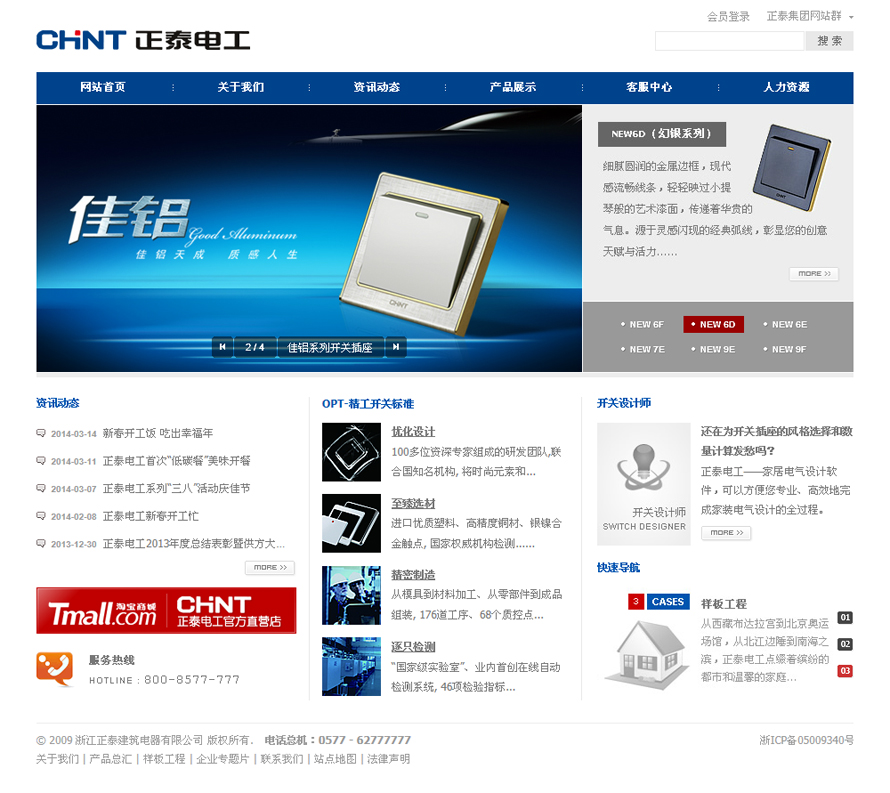Screen dimensions: 890x793
Task: Open the 逐只检测 thumbnail image
Action: (x=351, y=666)
